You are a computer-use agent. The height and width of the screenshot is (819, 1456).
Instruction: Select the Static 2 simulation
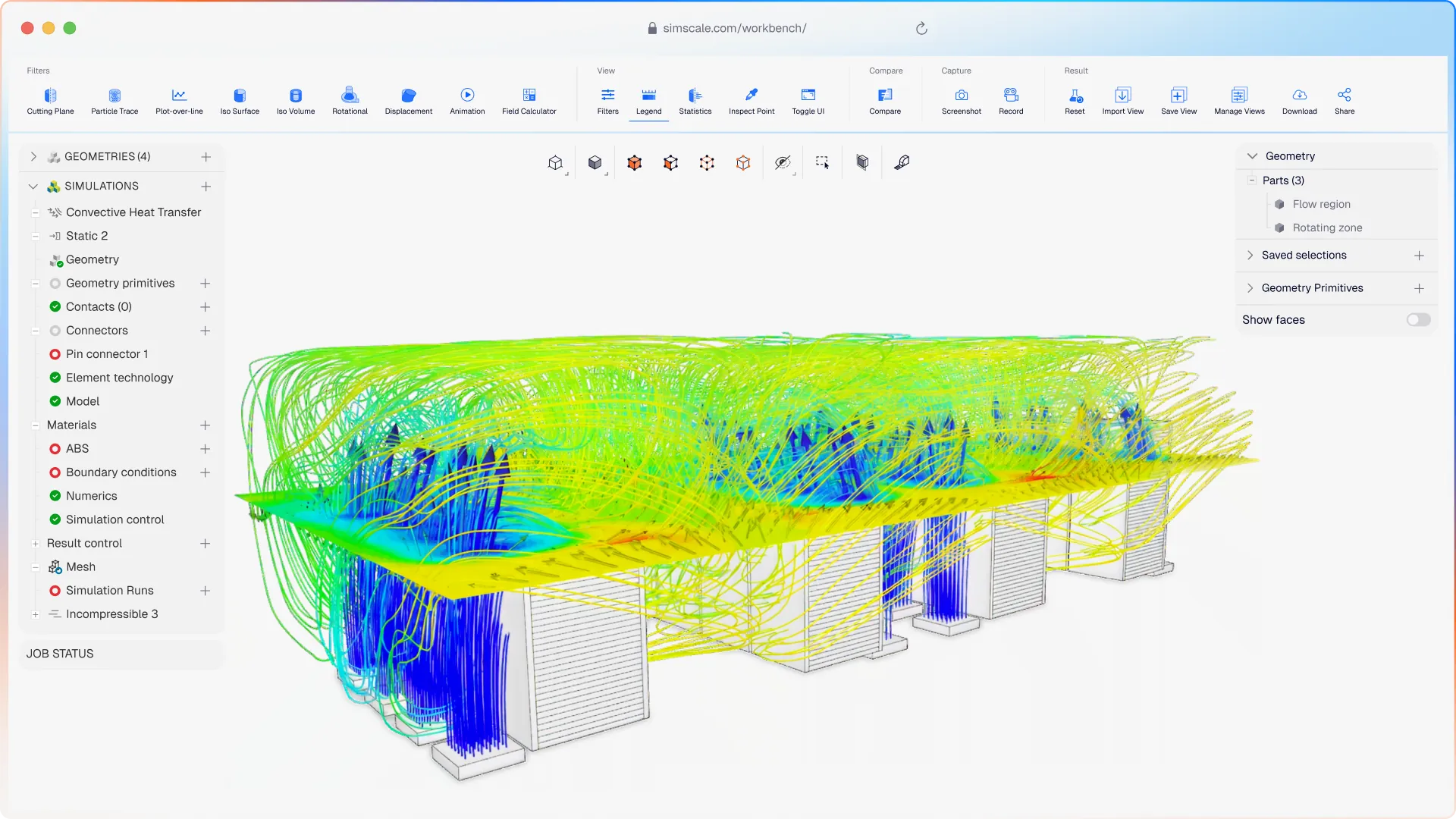(86, 236)
